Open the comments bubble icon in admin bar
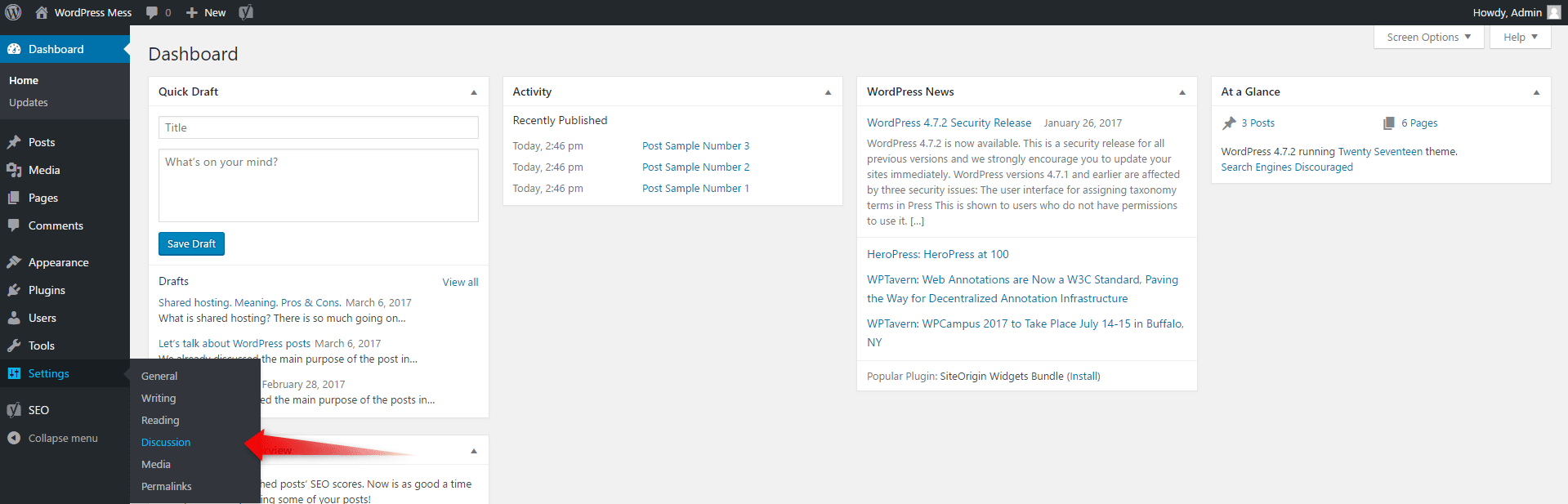This screenshot has width=1568, height=504. (152, 12)
